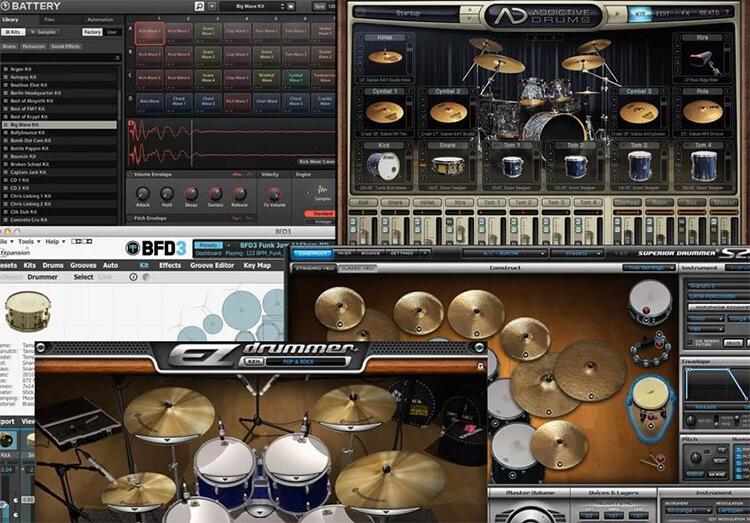
Task: Select the Kick drum slot in Addictive Drums
Action: (x=385, y=163)
